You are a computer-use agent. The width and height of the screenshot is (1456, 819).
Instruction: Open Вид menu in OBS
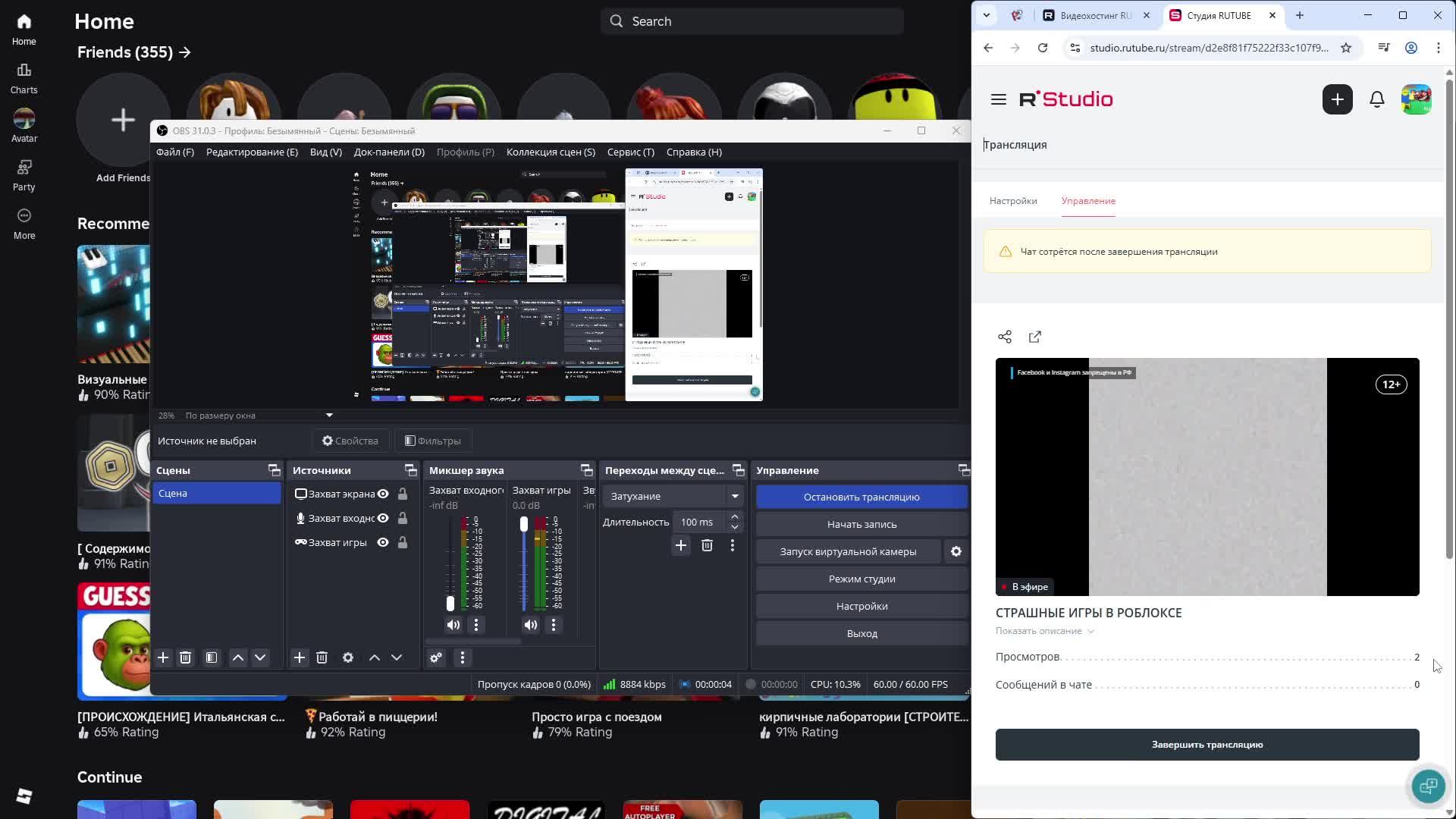point(326,152)
